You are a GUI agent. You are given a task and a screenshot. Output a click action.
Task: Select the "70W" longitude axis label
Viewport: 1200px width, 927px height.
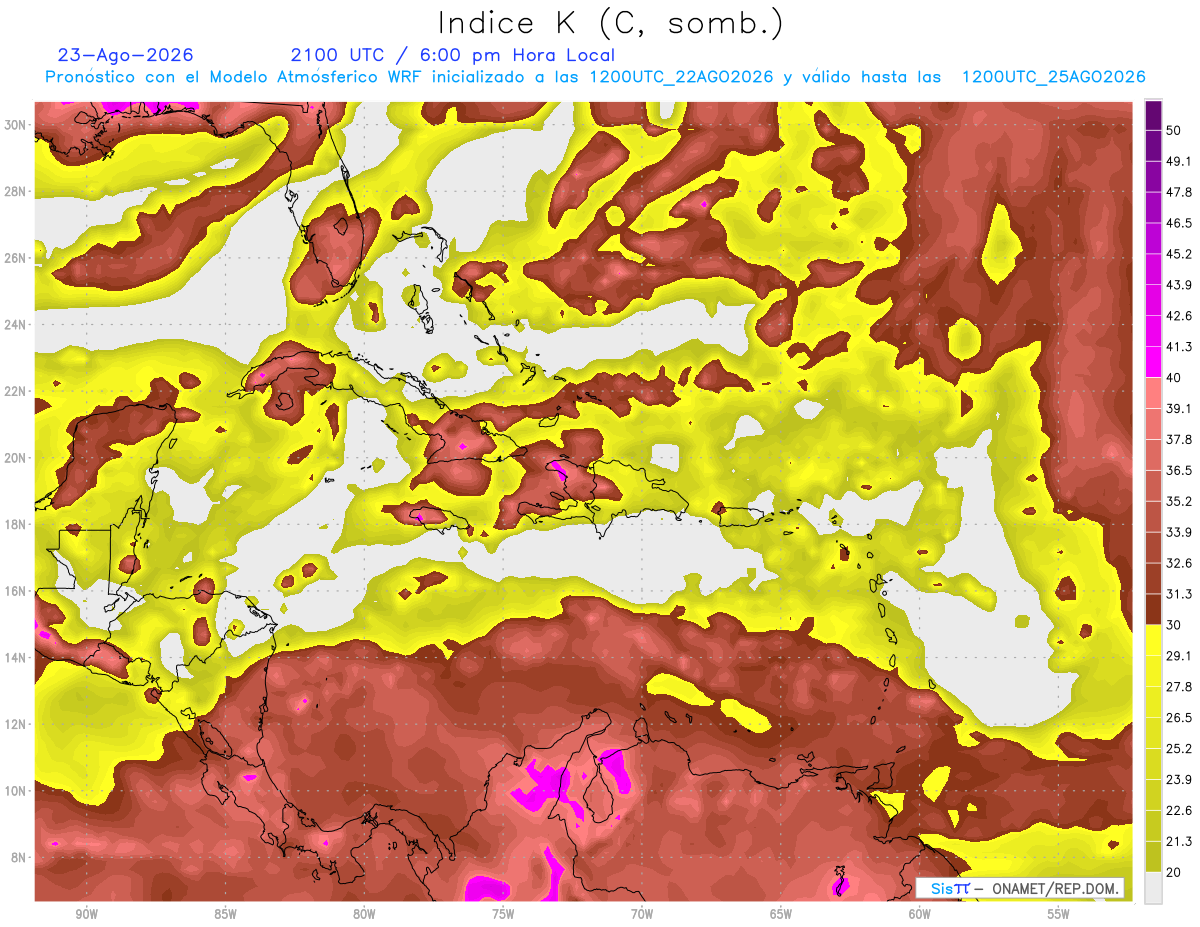coord(642,914)
